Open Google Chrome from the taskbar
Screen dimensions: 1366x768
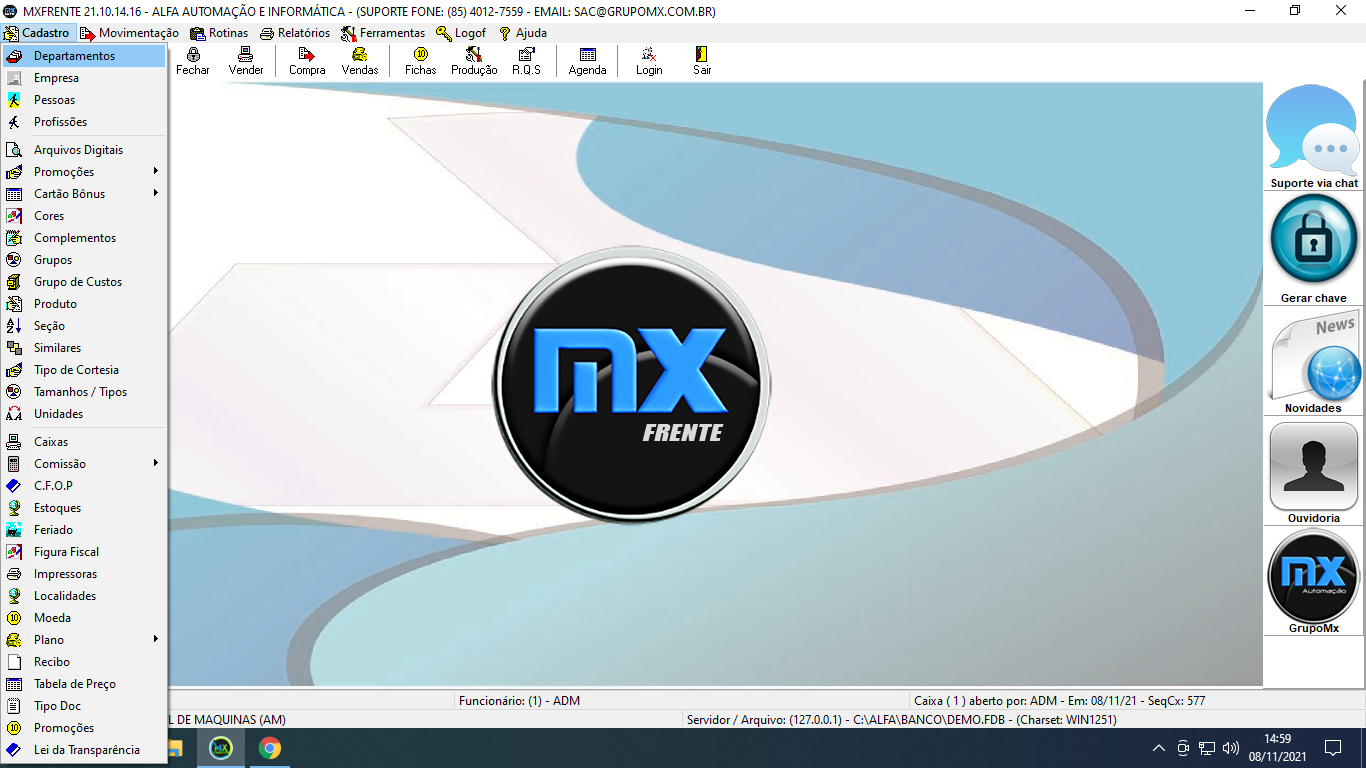pos(269,748)
